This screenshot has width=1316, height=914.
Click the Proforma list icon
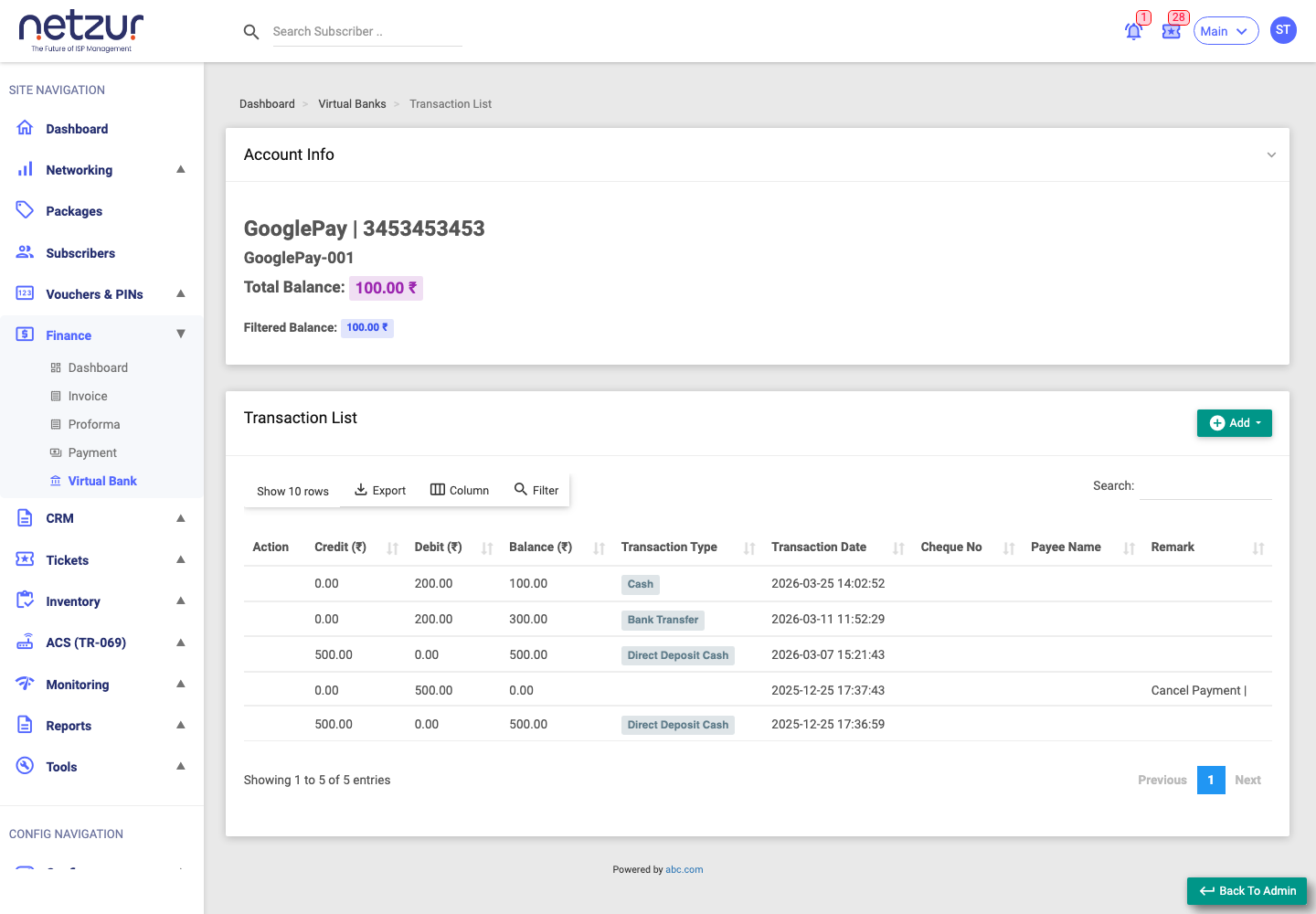tap(56, 424)
